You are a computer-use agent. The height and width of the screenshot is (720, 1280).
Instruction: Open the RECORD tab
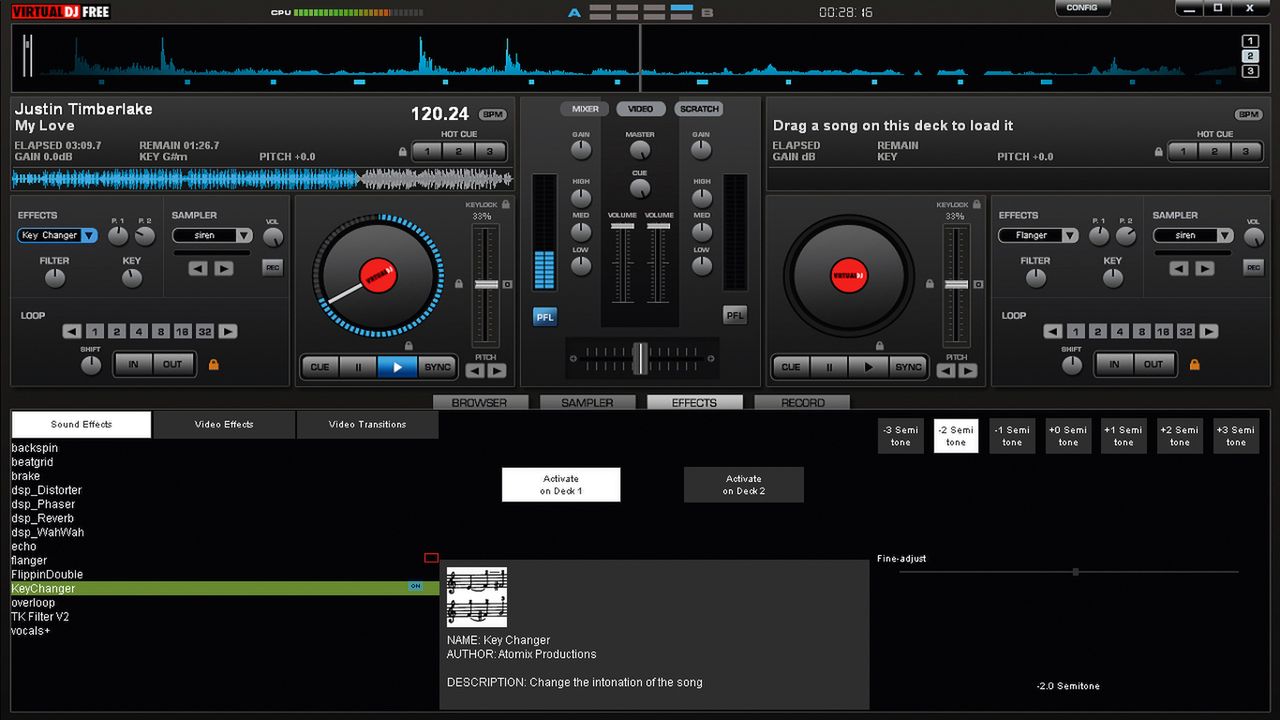[802, 402]
